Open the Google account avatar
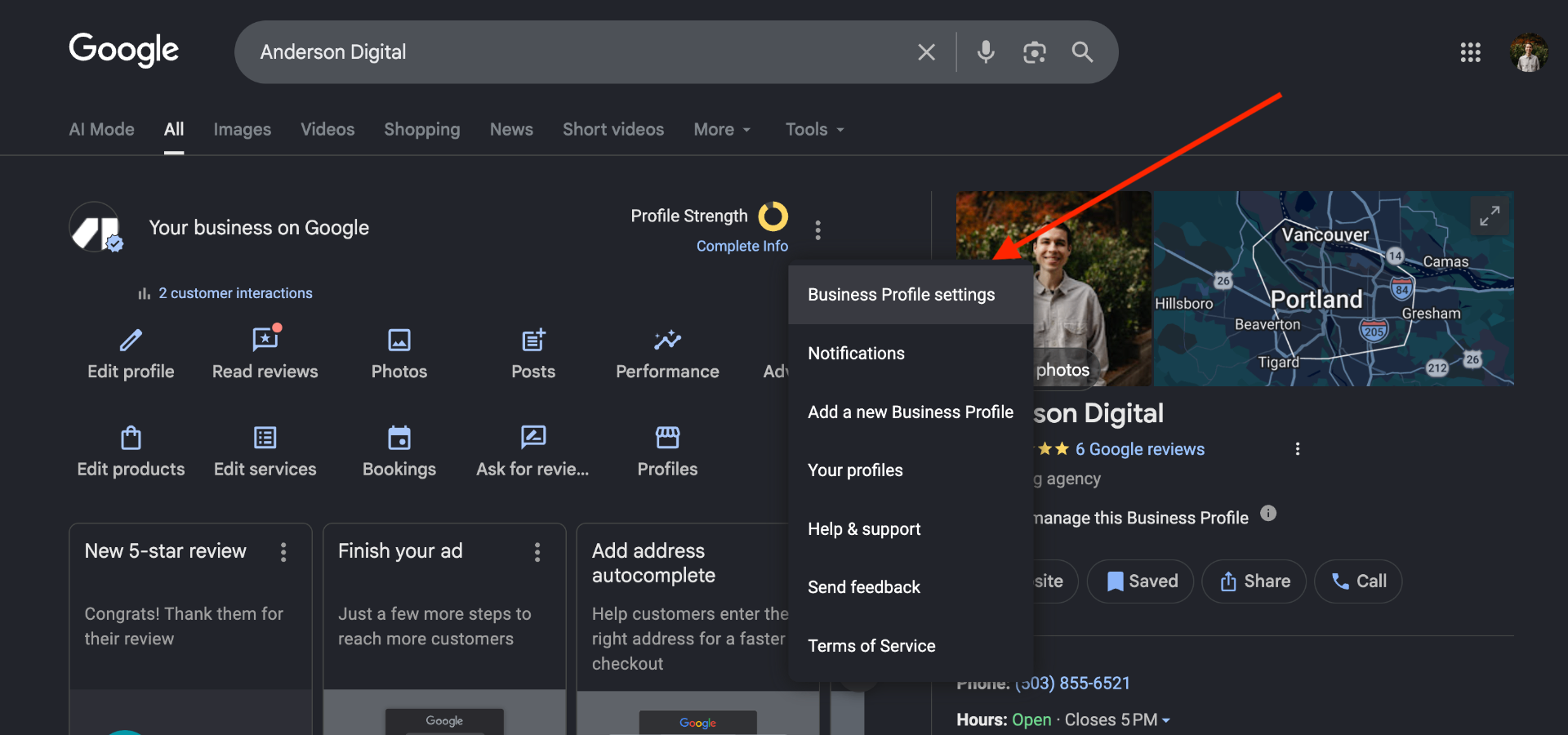The height and width of the screenshot is (735, 1568). (x=1529, y=52)
